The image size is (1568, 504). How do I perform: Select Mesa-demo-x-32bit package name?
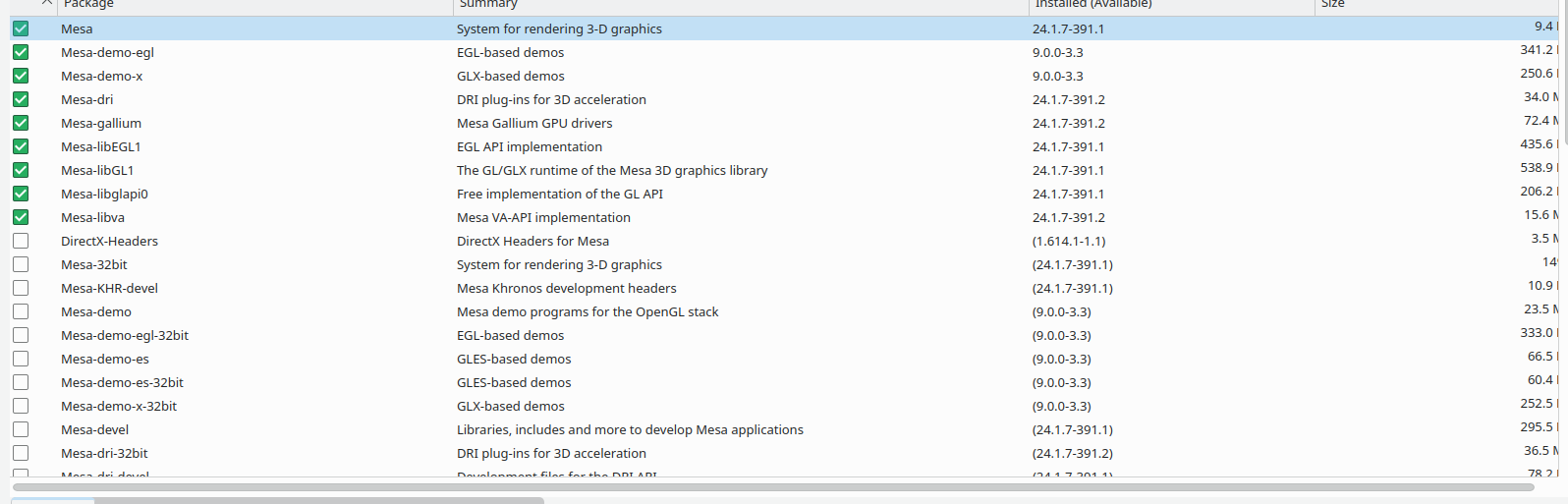click(119, 406)
